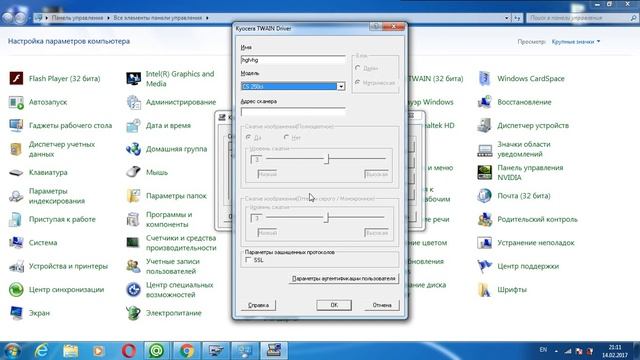The width and height of the screenshot is (640, 360).
Task: Launch Google Chrome from taskbar
Action: tap(187, 351)
